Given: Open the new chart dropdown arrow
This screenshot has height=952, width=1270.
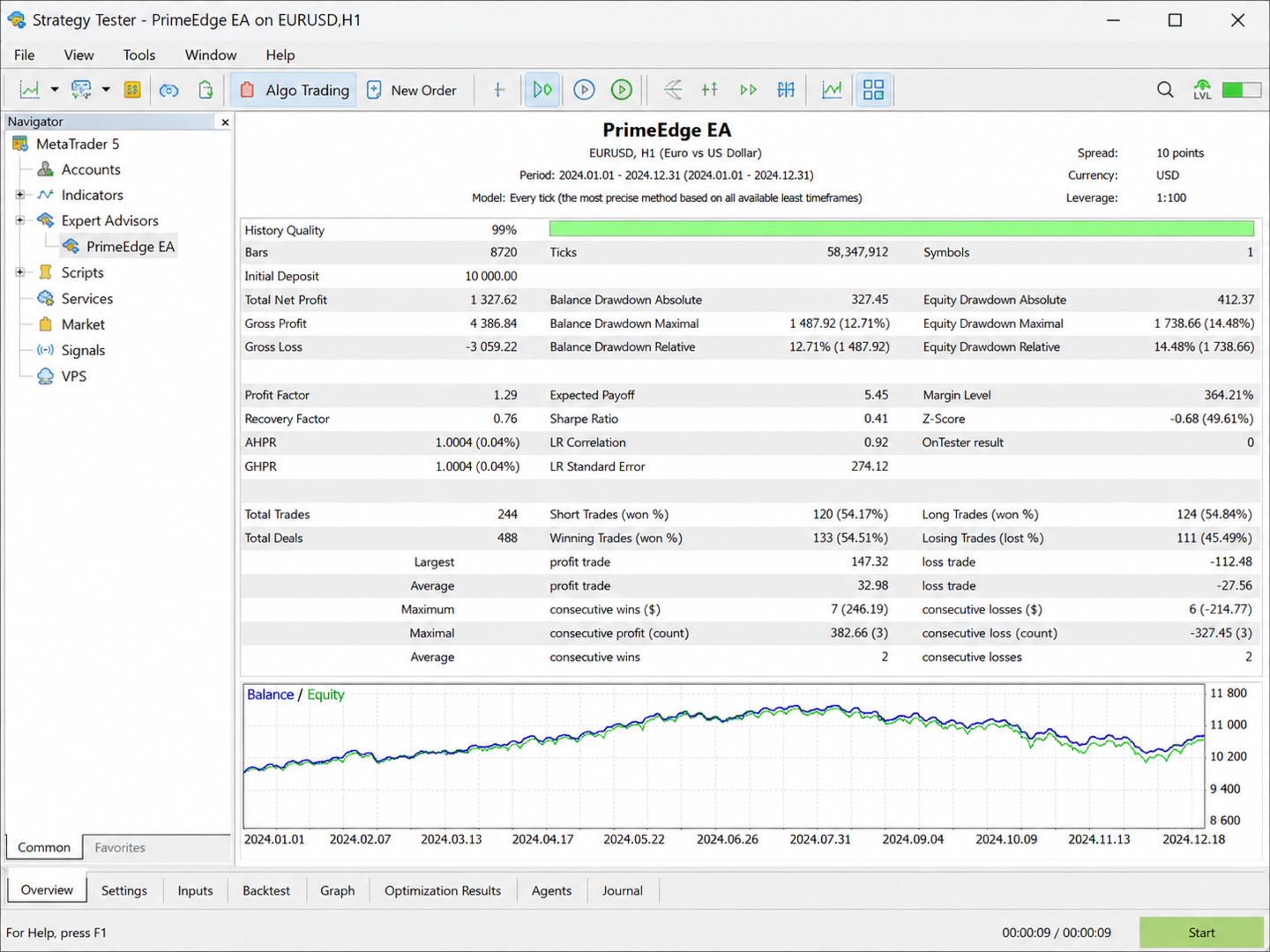Looking at the screenshot, I should pyautogui.click(x=55, y=90).
